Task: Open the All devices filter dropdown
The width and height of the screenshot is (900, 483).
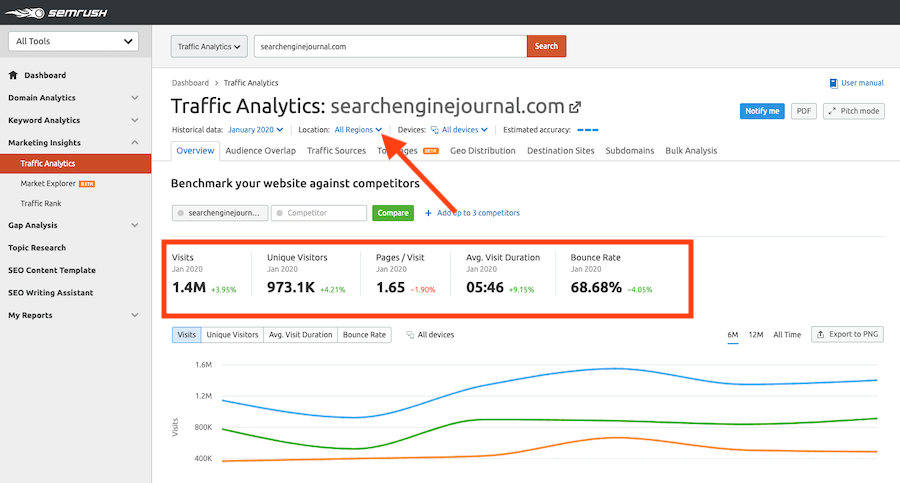Action: coord(464,130)
